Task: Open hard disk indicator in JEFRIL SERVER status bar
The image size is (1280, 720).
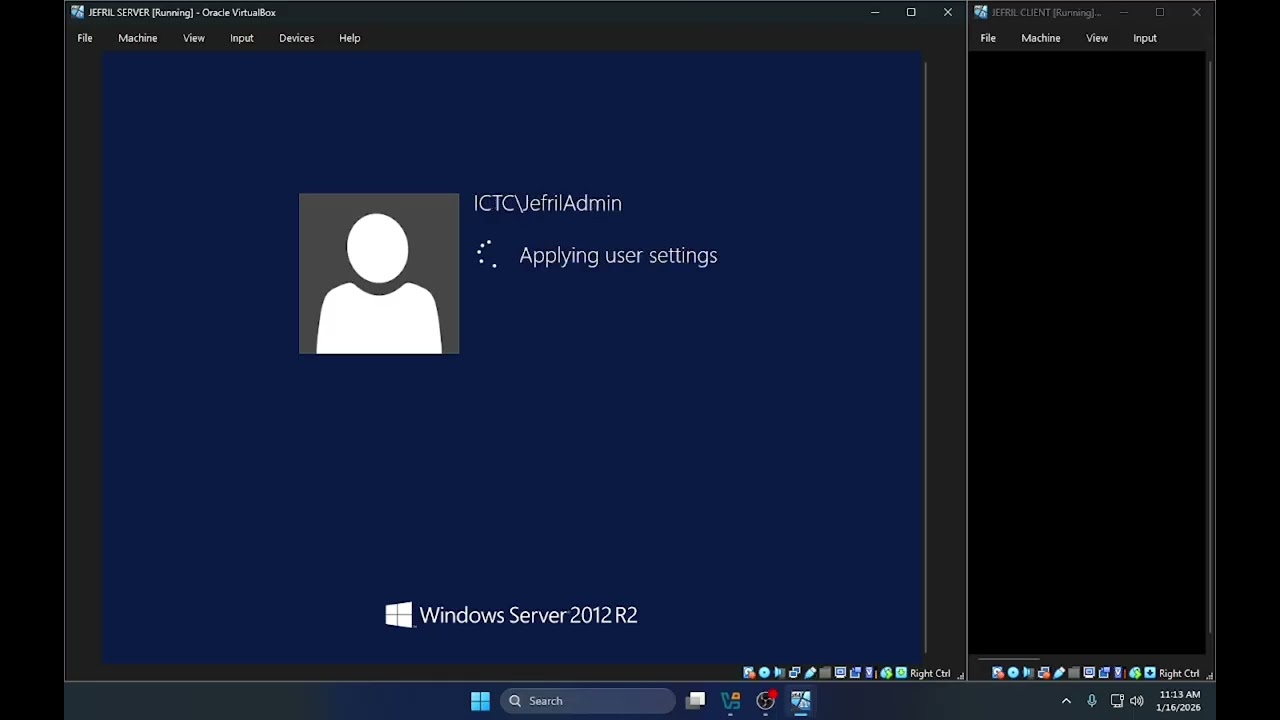Action: [x=749, y=673]
